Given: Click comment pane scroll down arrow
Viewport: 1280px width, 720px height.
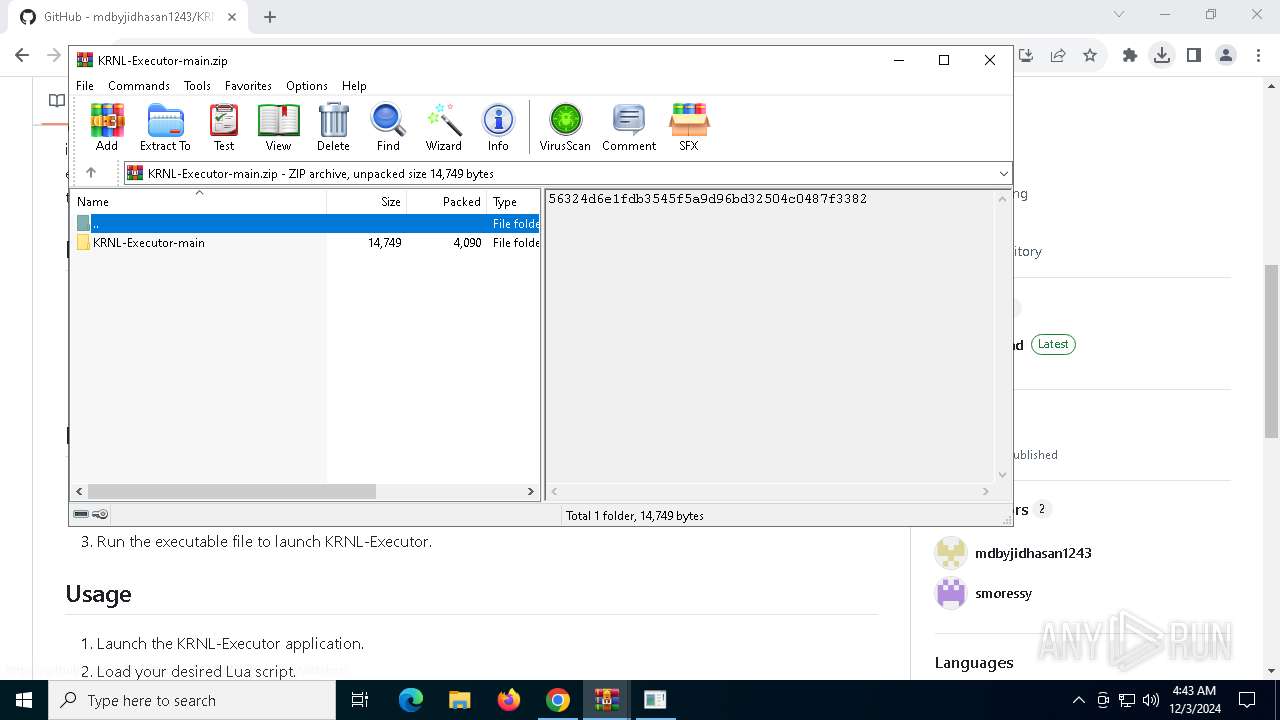Looking at the screenshot, I should [x=1002, y=475].
